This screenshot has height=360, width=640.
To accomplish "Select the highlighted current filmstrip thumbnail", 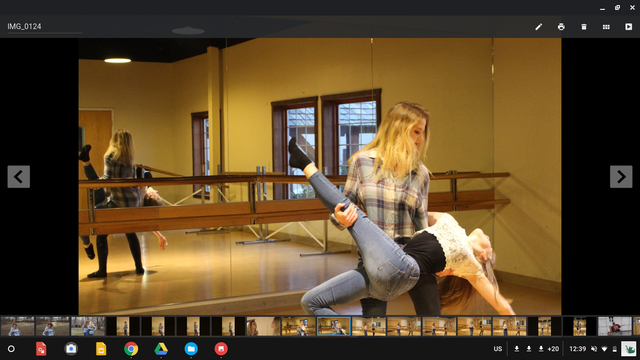I will coord(333,327).
